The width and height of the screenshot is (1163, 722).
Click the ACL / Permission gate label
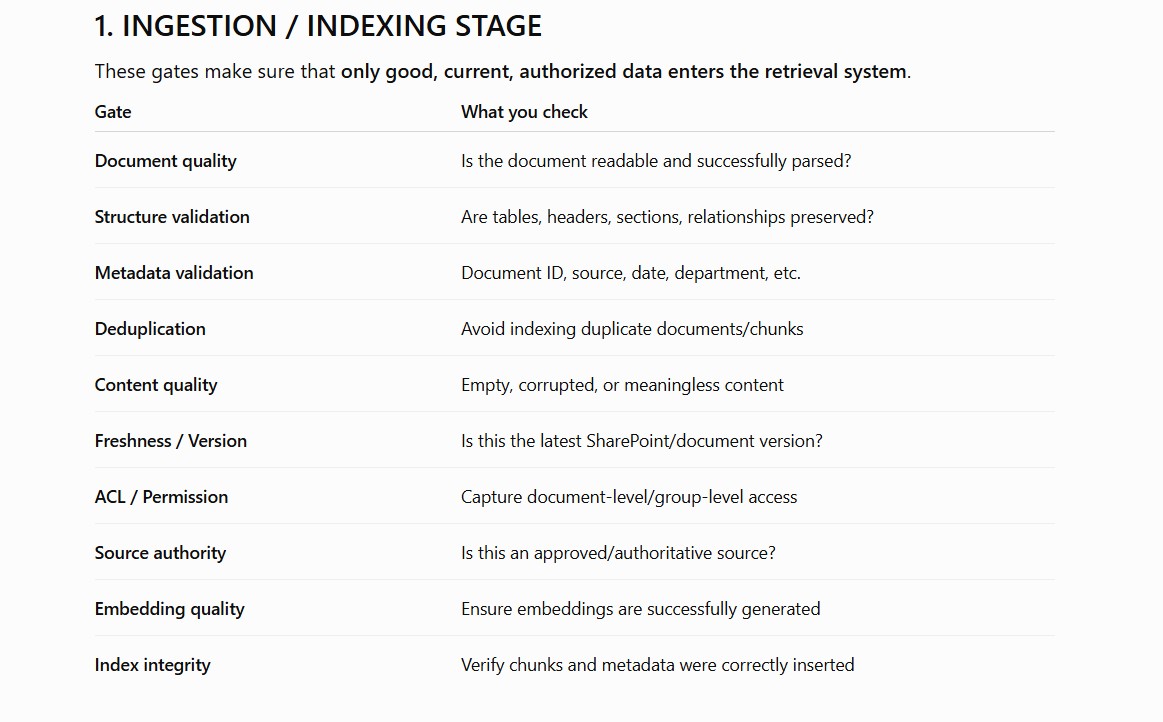coord(161,497)
